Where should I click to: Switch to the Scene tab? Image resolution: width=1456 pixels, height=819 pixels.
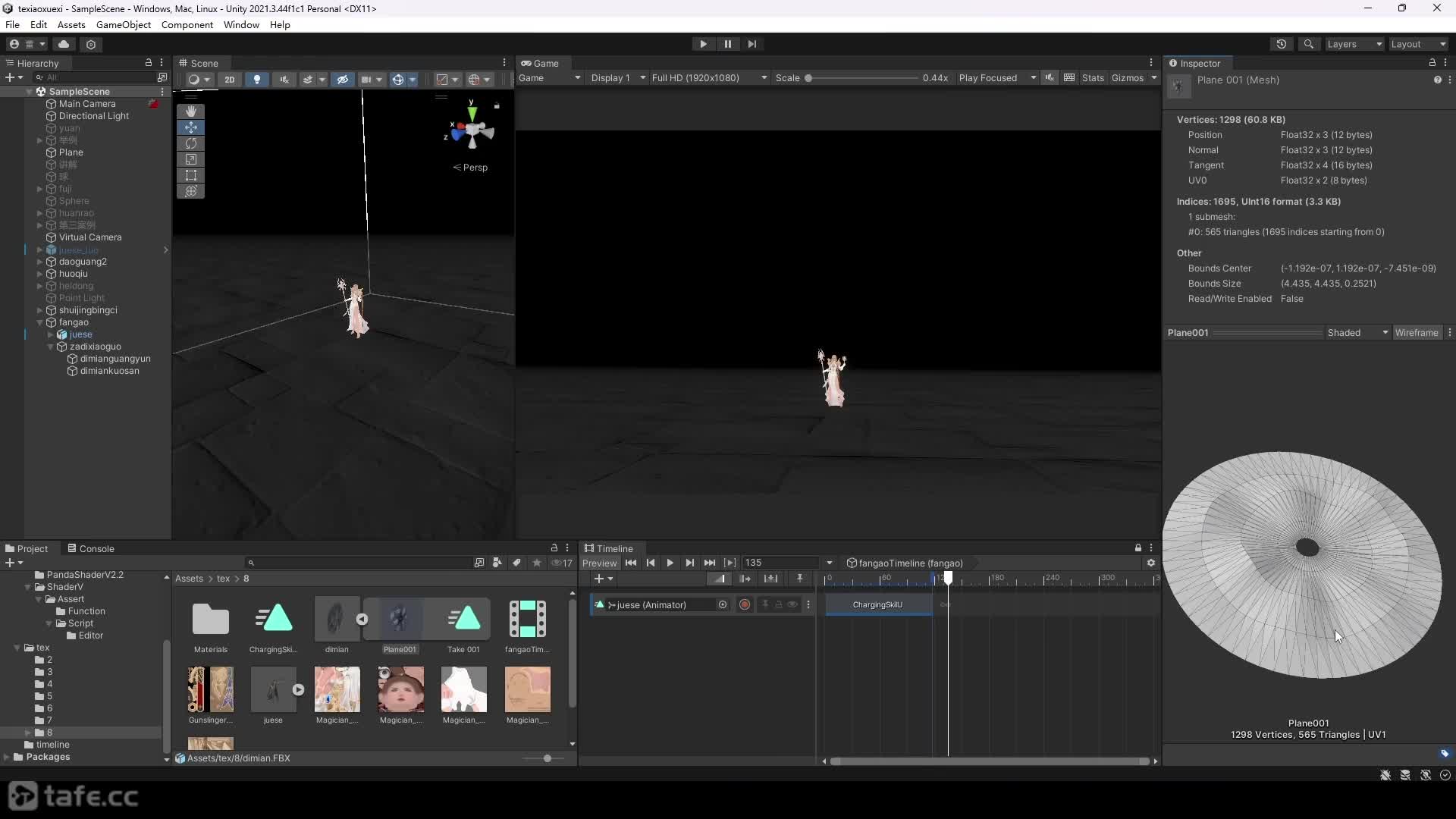199,63
